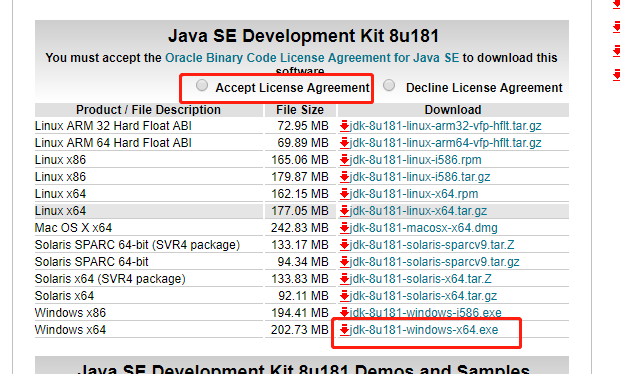
Task: Click download arrow icon beside solaris-x64.tar.gz
Action: tap(344, 296)
